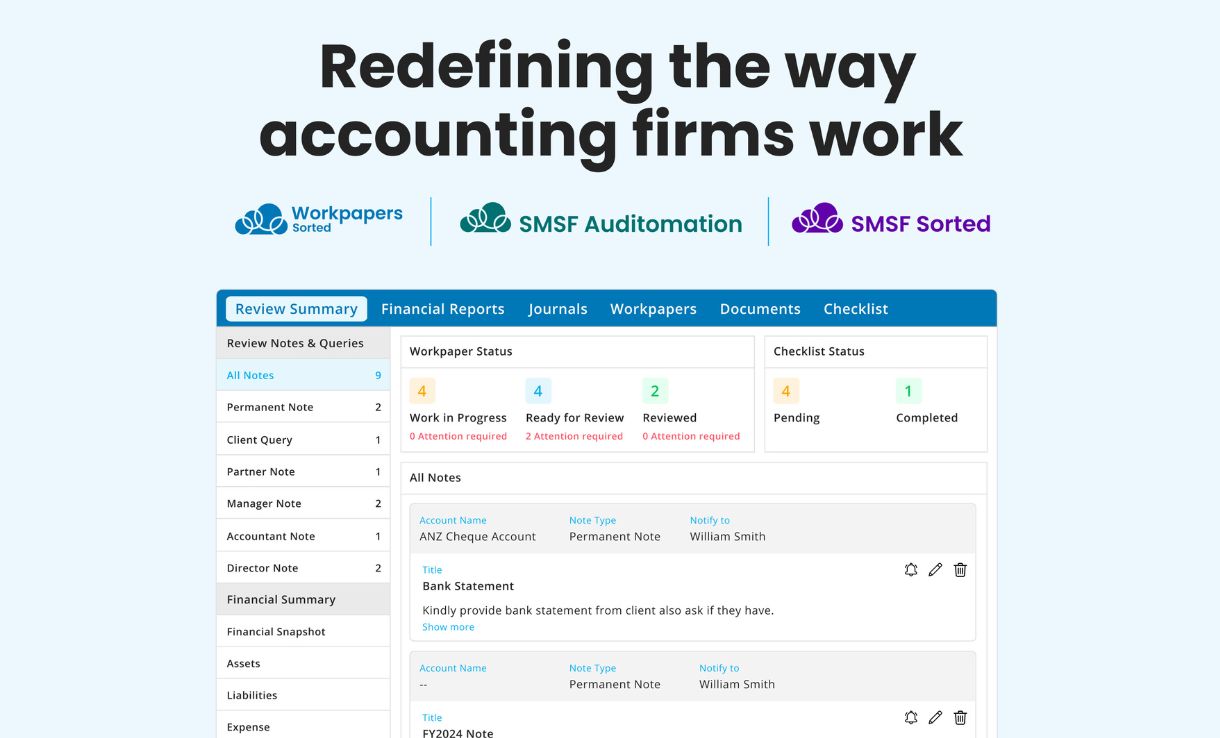The width and height of the screenshot is (1220, 738).
Task: Click the Financial Summary section header
Action: [x=303, y=600]
